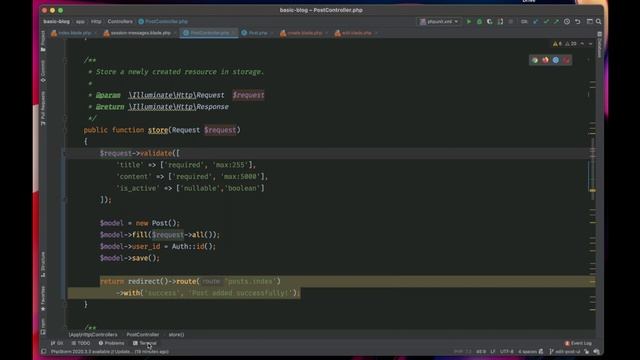Preview the file in Firefox browser
The image size is (640, 360).
click(545, 60)
